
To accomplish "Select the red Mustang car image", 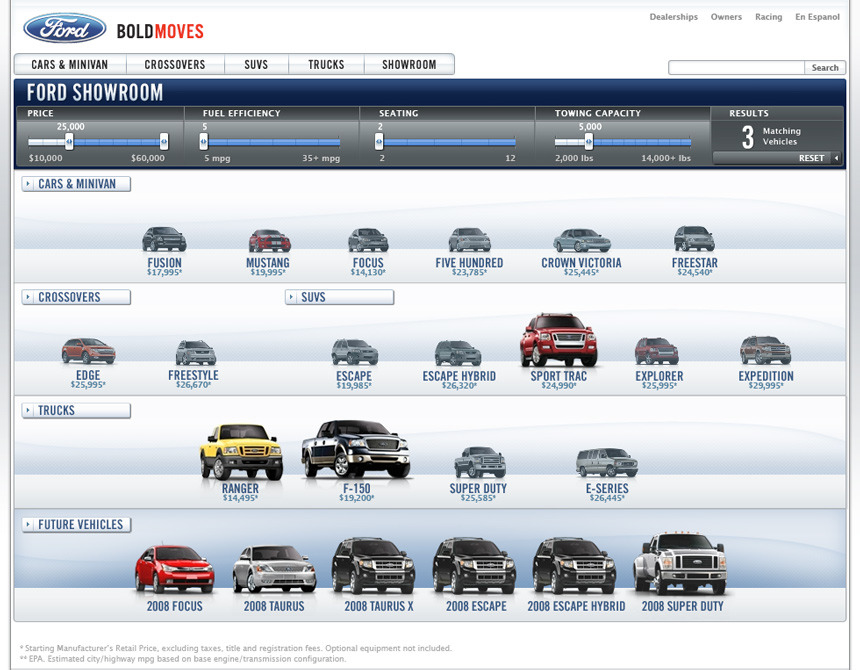I will coord(269,240).
